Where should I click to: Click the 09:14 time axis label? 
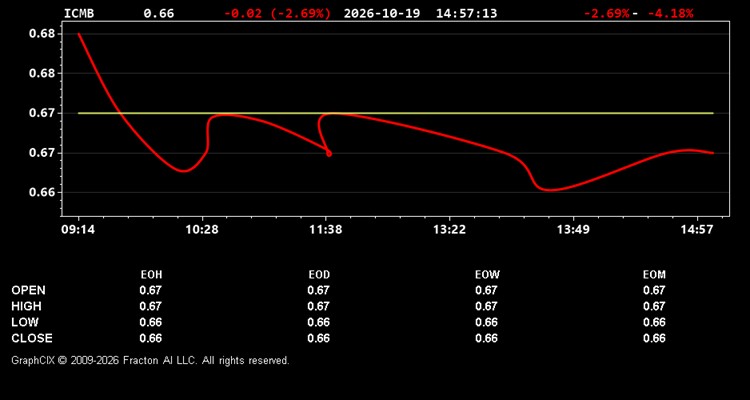point(78,230)
